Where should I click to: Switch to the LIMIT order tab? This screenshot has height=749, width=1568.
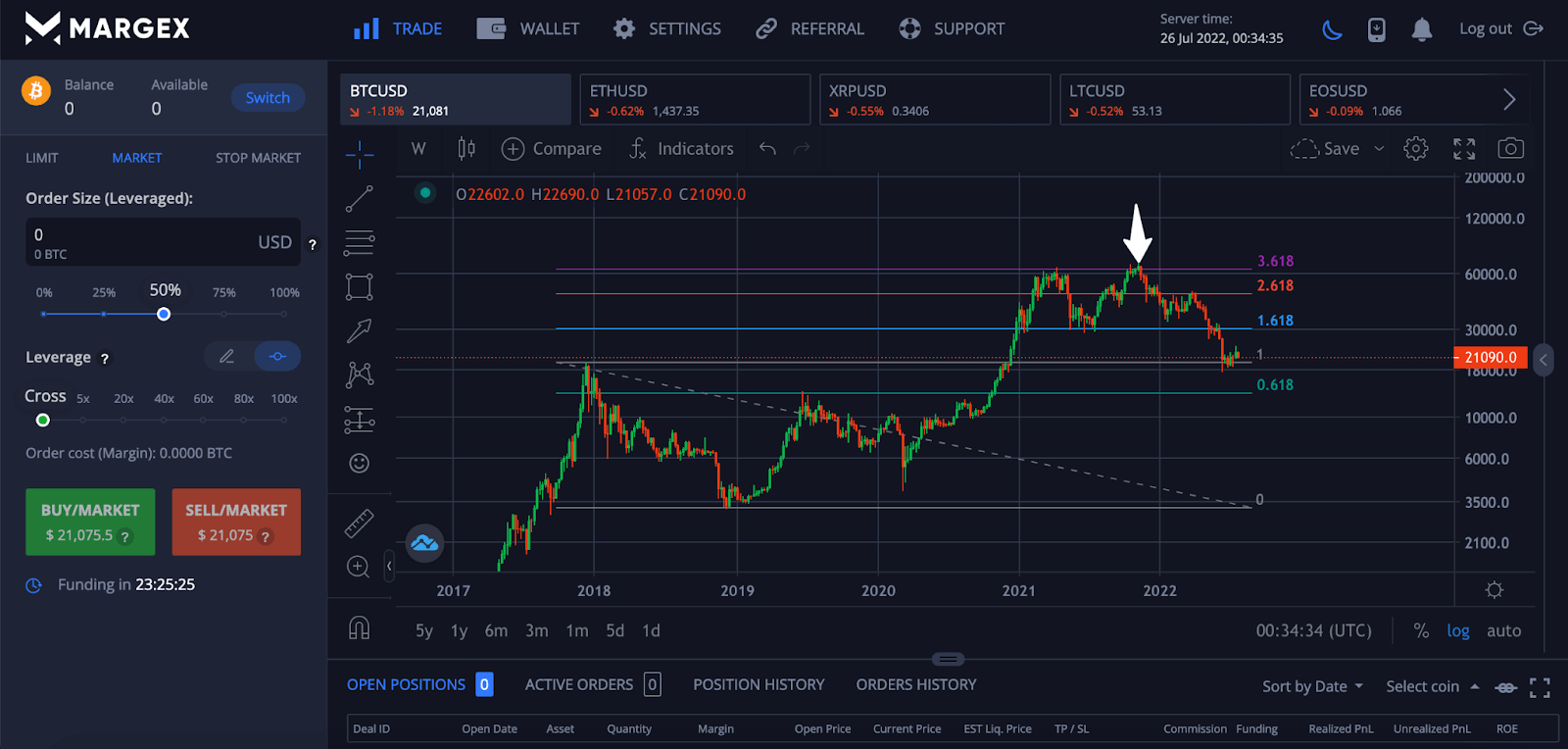coord(42,158)
